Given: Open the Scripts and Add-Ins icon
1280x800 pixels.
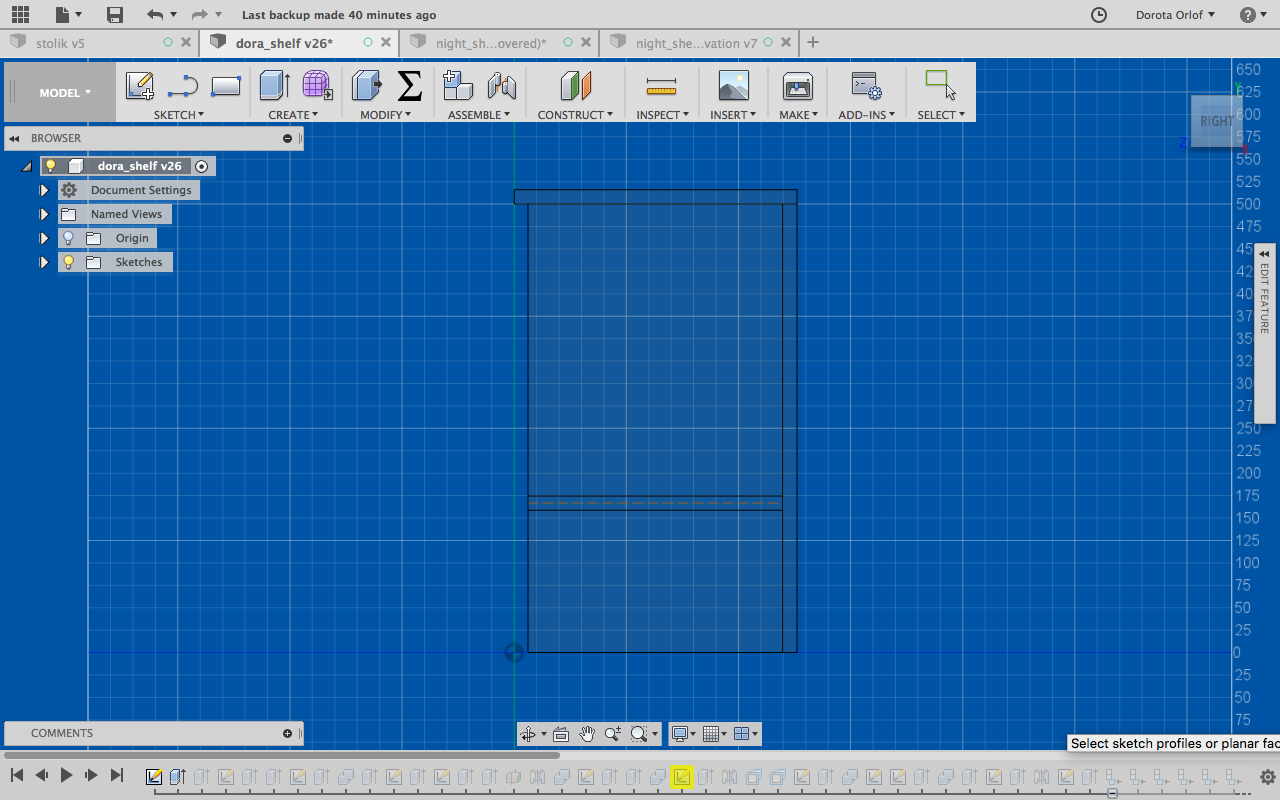Looking at the screenshot, I should pos(866,86).
